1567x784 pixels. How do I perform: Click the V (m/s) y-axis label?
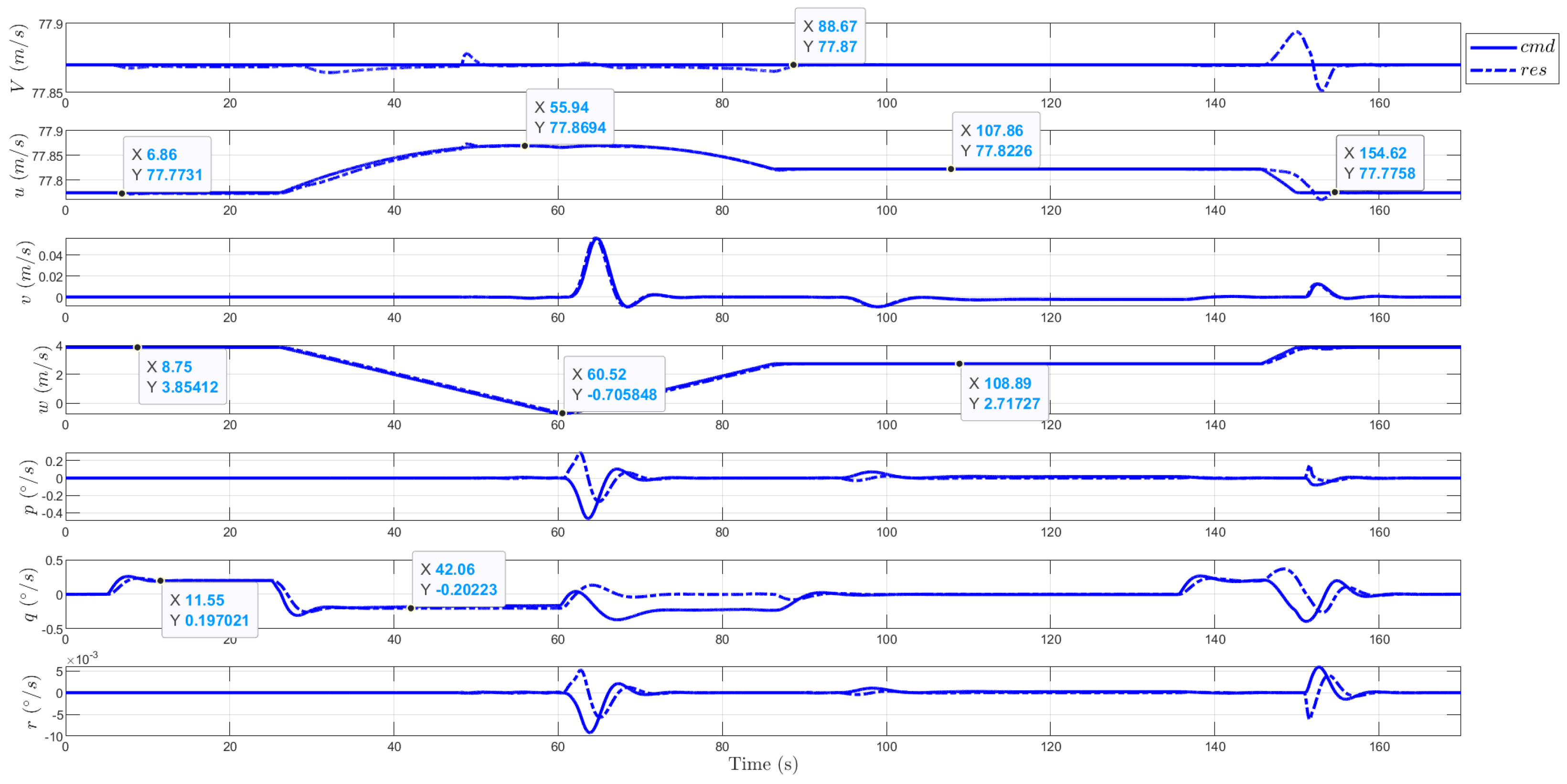coord(18,58)
